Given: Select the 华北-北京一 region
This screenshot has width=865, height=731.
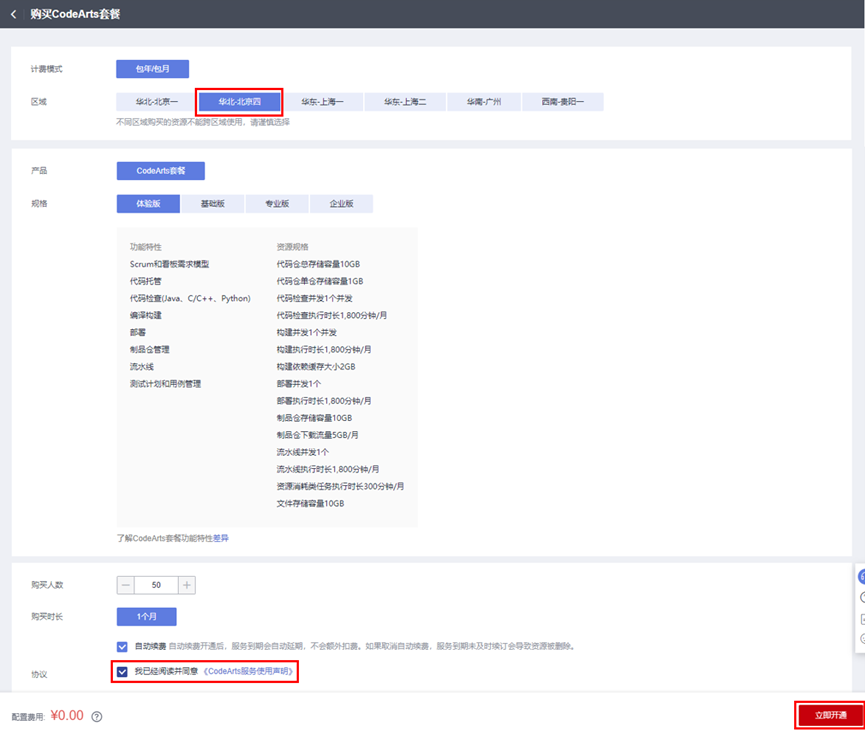Looking at the screenshot, I should (x=156, y=102).
